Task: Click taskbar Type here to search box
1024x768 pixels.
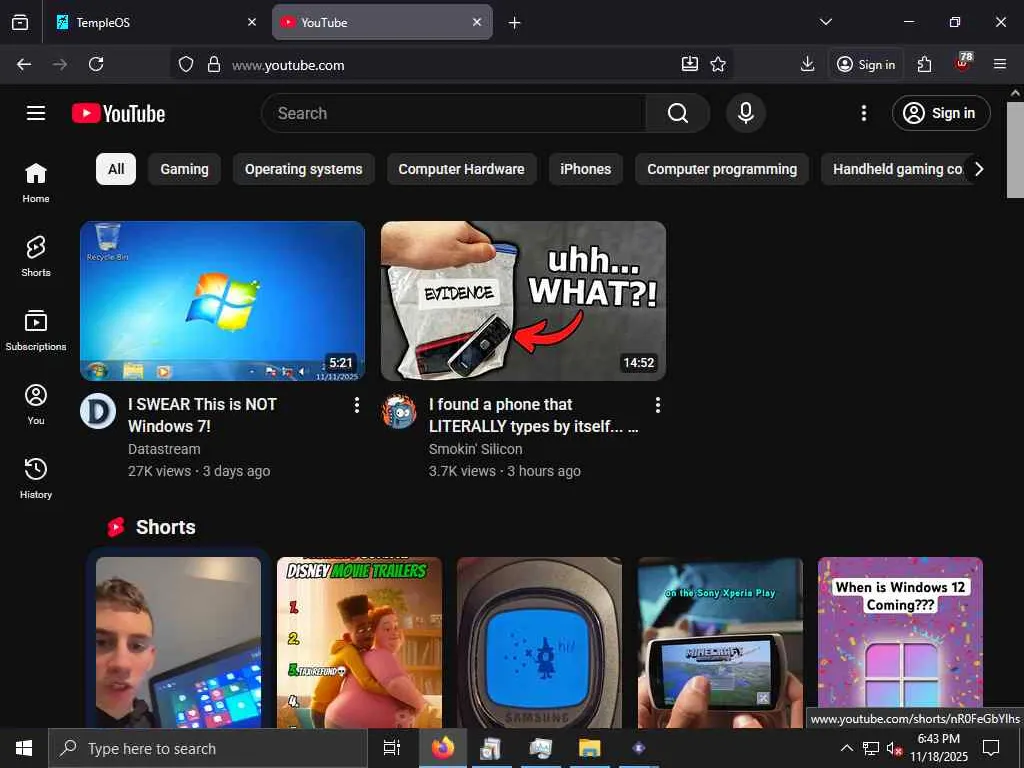Action: (208, 748)
